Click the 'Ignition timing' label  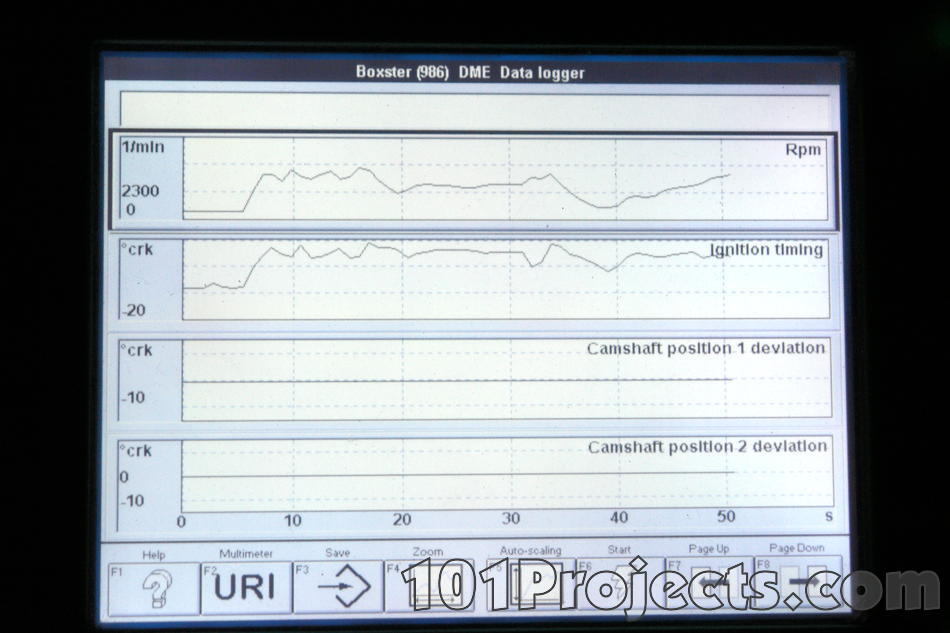[766, 250]
